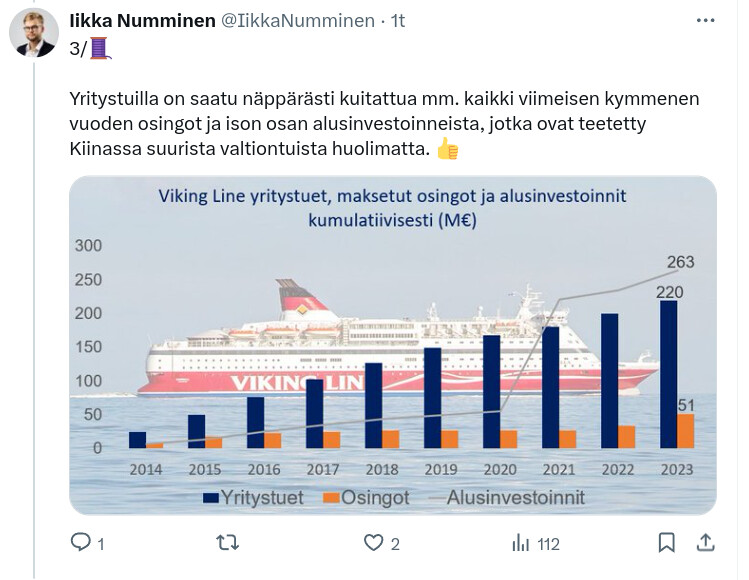This screenshot has width=749, height=580.
Task: Open the Viking Line chart image
Action: (x=392, y=345)
